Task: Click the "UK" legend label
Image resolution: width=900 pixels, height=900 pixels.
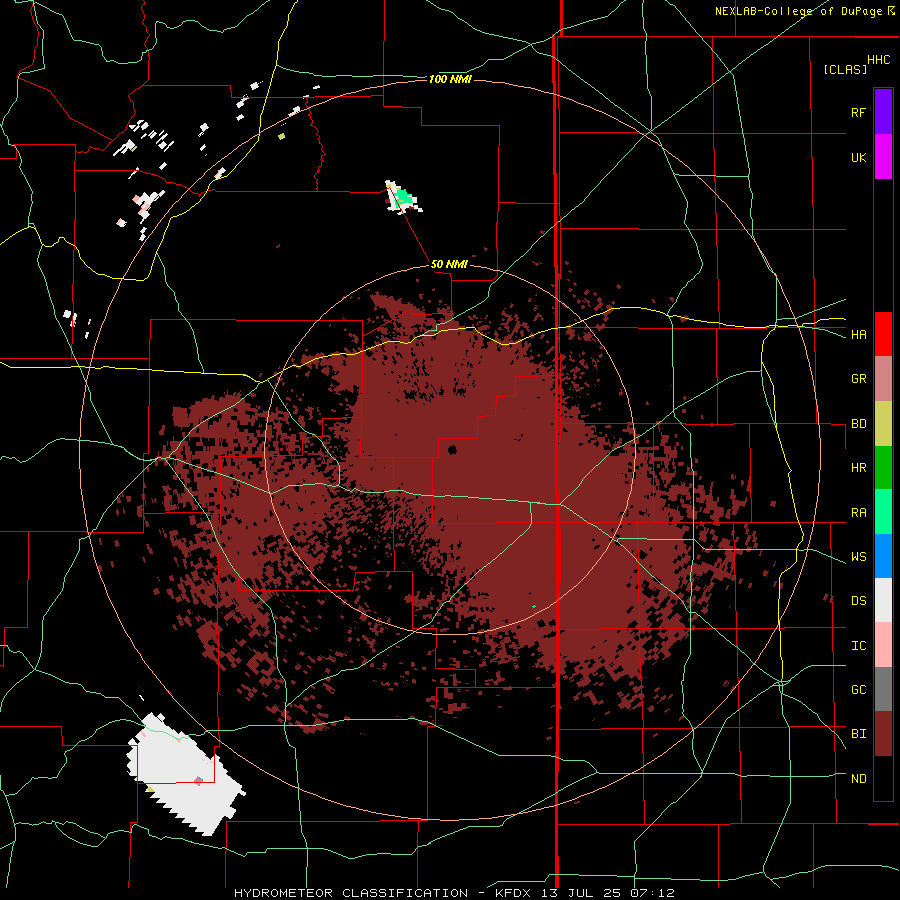Action: [x=858, y=157]
